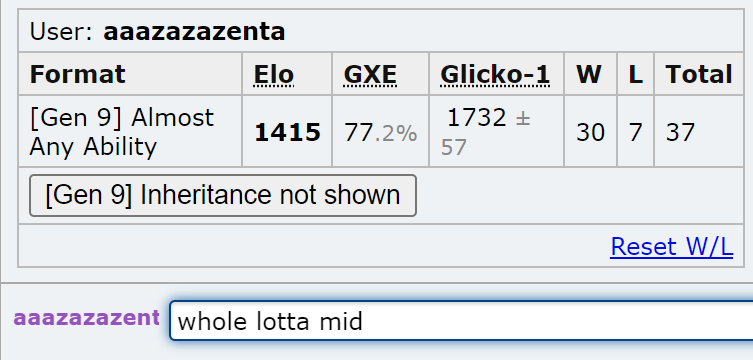Select the GXE value 77.2%

click(x=380, y=133)
